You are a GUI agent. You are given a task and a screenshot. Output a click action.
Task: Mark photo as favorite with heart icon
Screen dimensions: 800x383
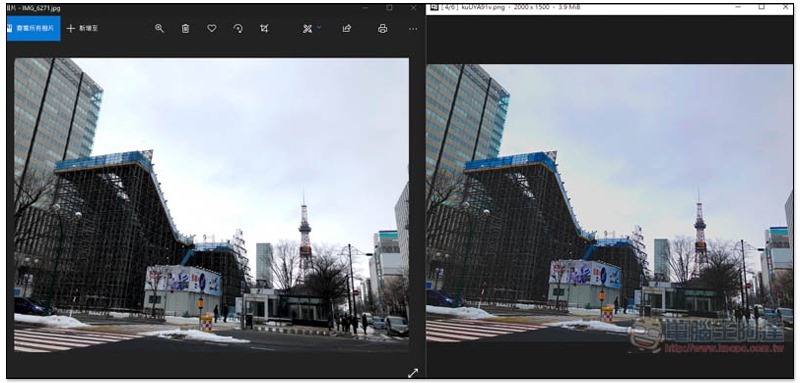tap(212, 29)
